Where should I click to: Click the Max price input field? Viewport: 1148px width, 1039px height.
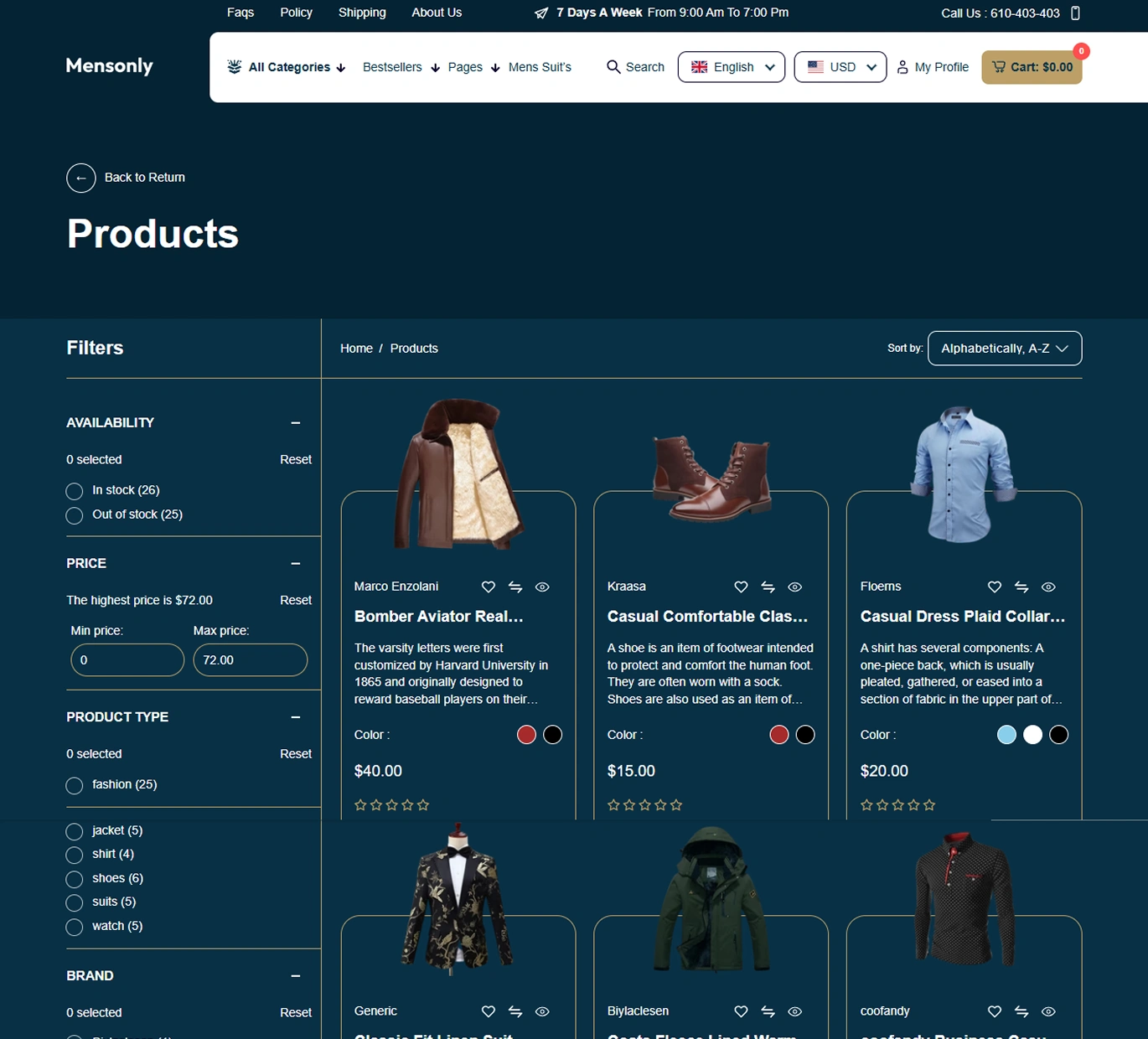coord(251,660)
